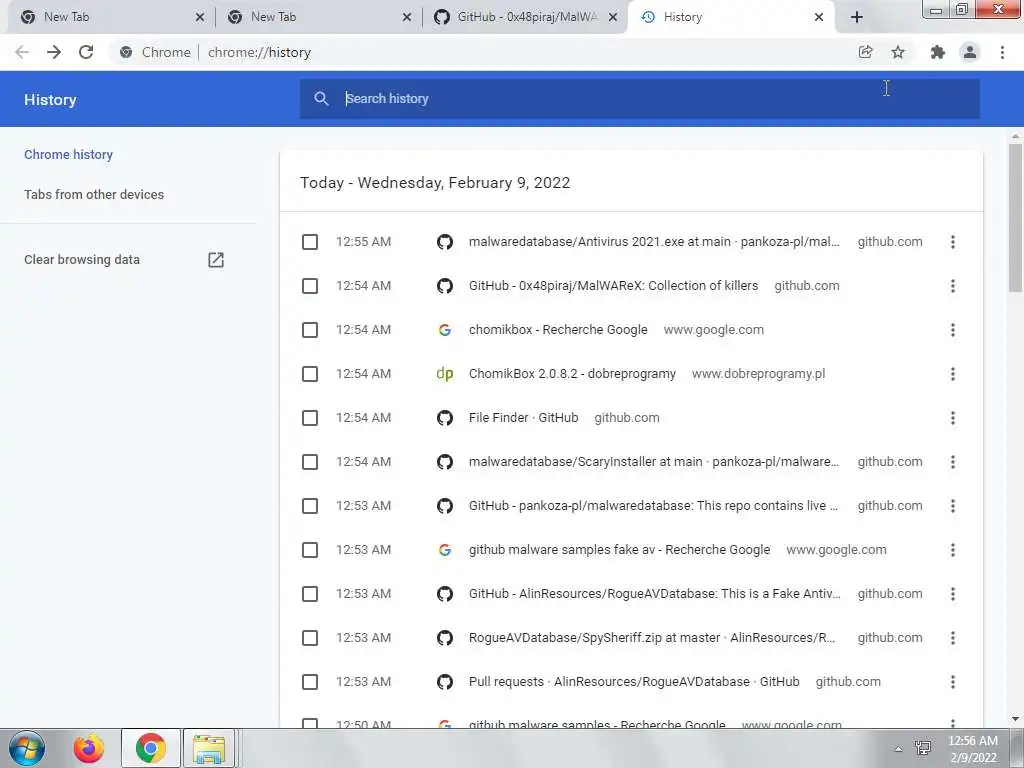Click Google favicon of fake av search entry
This screenshot has height=768, width=1024.
tap(445, 550)
